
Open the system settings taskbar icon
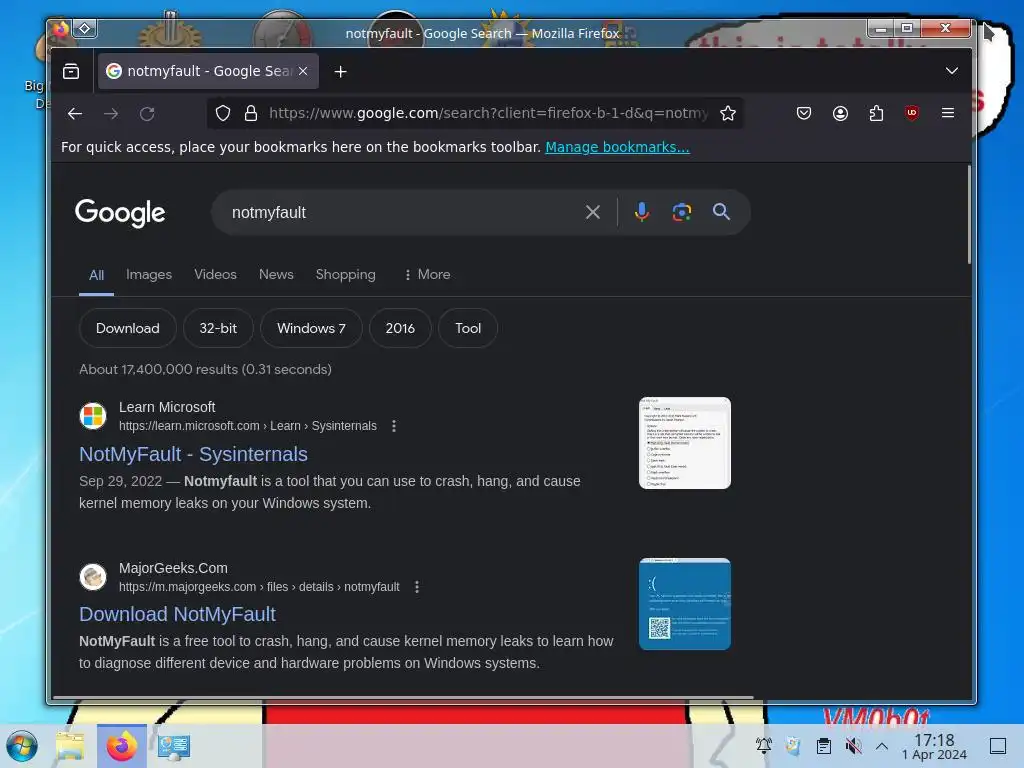click(x=174, y=746)
